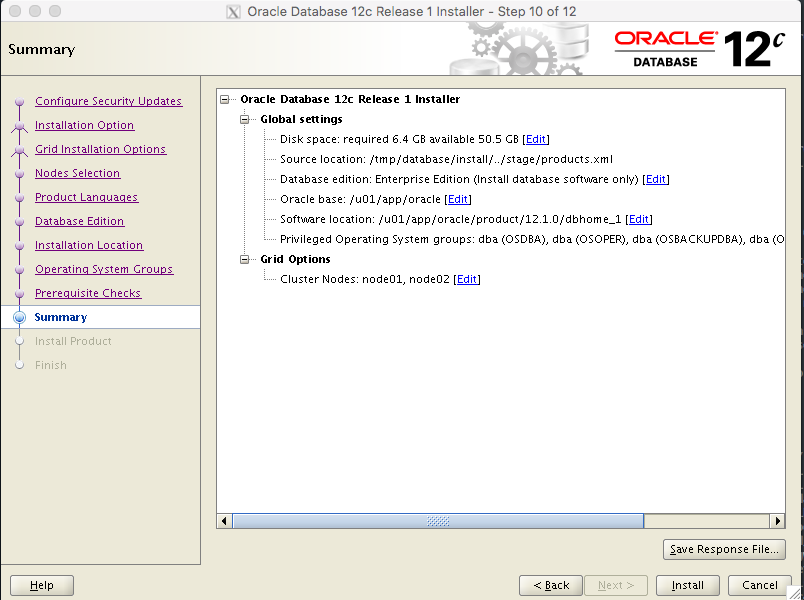
Task: Collapse the Grid Options tree node
Action: (x=244, y=260)
